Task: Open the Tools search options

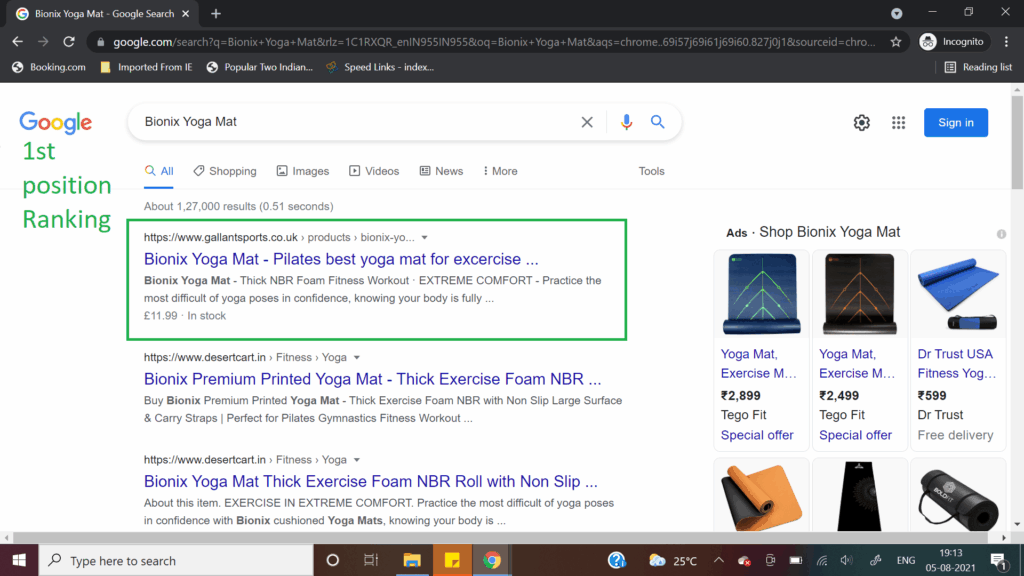Action: 651,171
